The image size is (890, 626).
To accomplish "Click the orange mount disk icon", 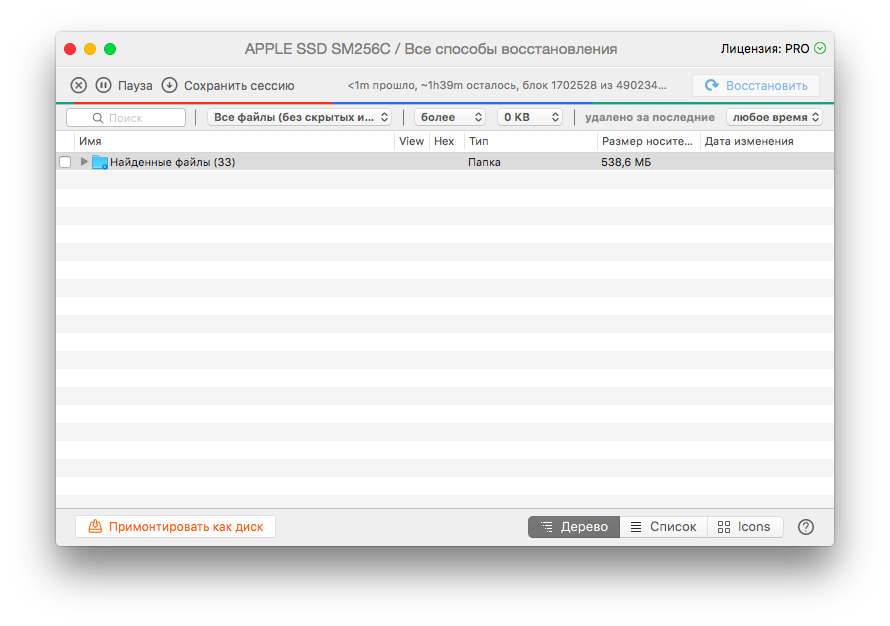I will point(95,526).
